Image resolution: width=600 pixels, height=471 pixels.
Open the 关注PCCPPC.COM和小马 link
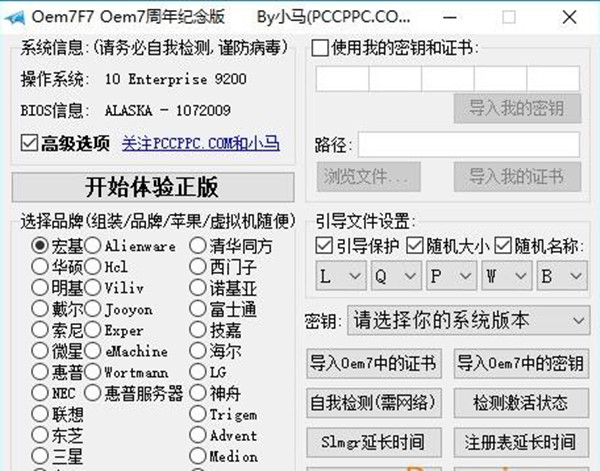201,143
